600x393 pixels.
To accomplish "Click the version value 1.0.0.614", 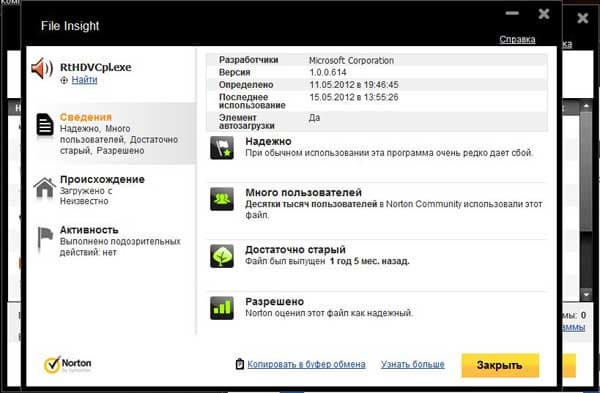I will tap(328, 72).
